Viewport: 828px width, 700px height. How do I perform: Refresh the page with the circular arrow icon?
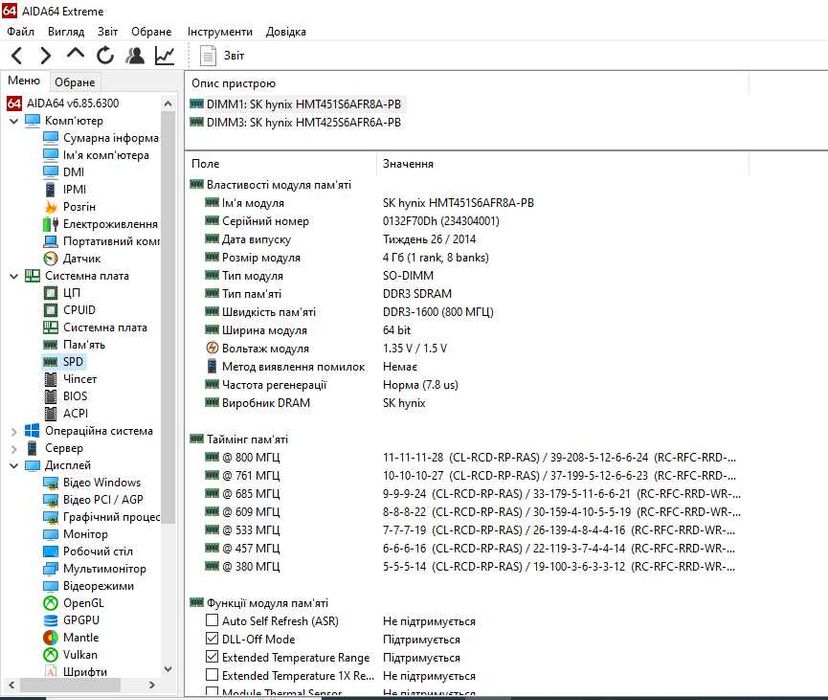point(105,55)
